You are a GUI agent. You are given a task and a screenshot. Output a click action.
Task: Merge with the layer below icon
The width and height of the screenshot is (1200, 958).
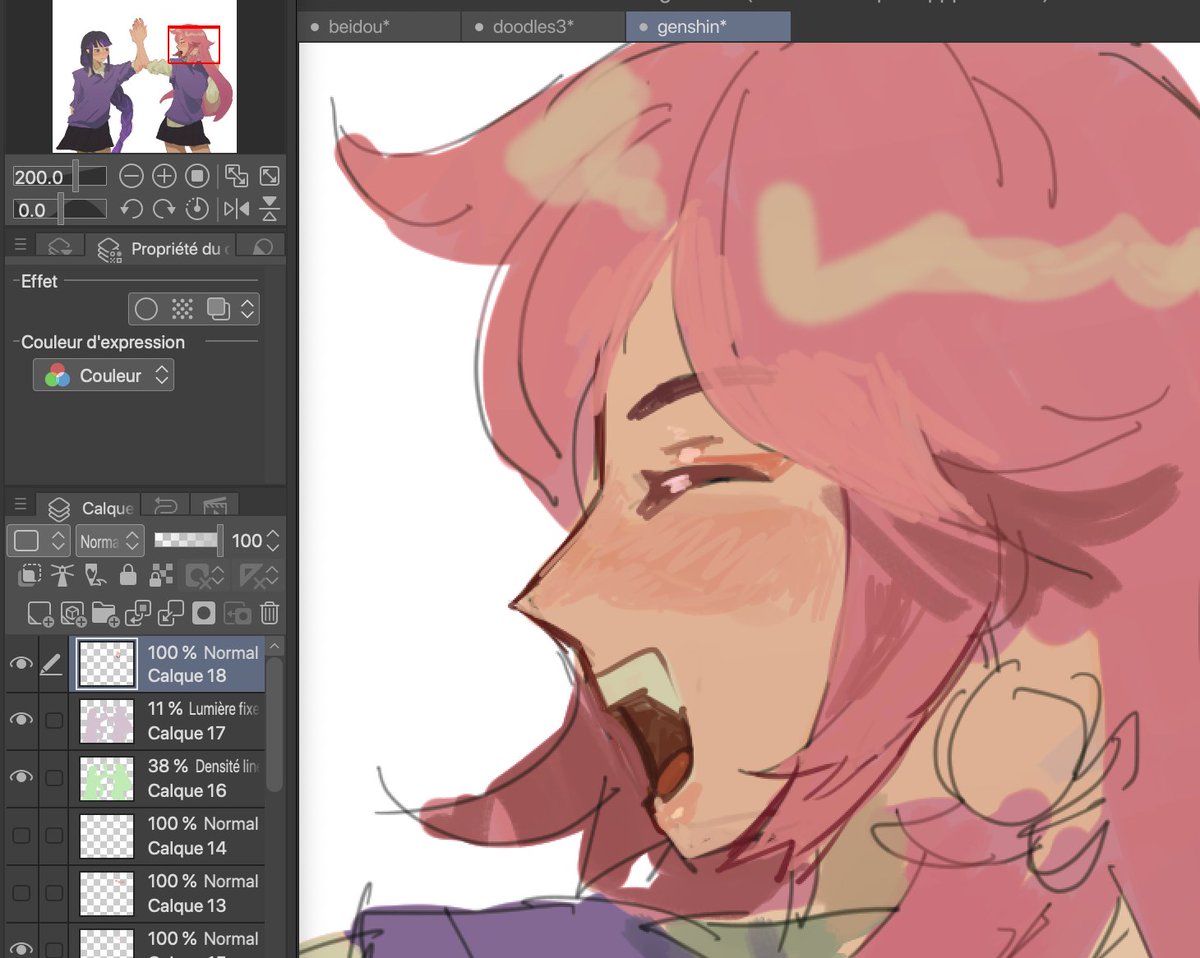pyautogui.click(x=171, y=612)
